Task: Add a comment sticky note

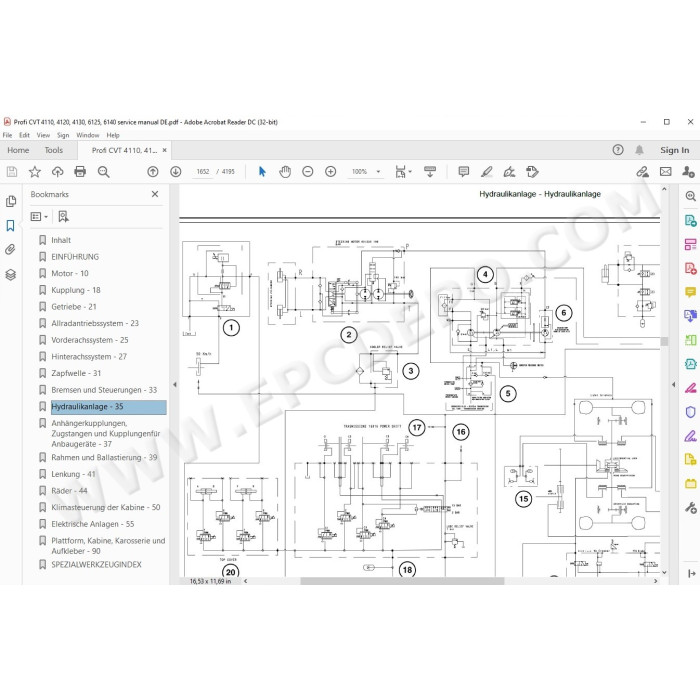Action: (x=464, y=171)
